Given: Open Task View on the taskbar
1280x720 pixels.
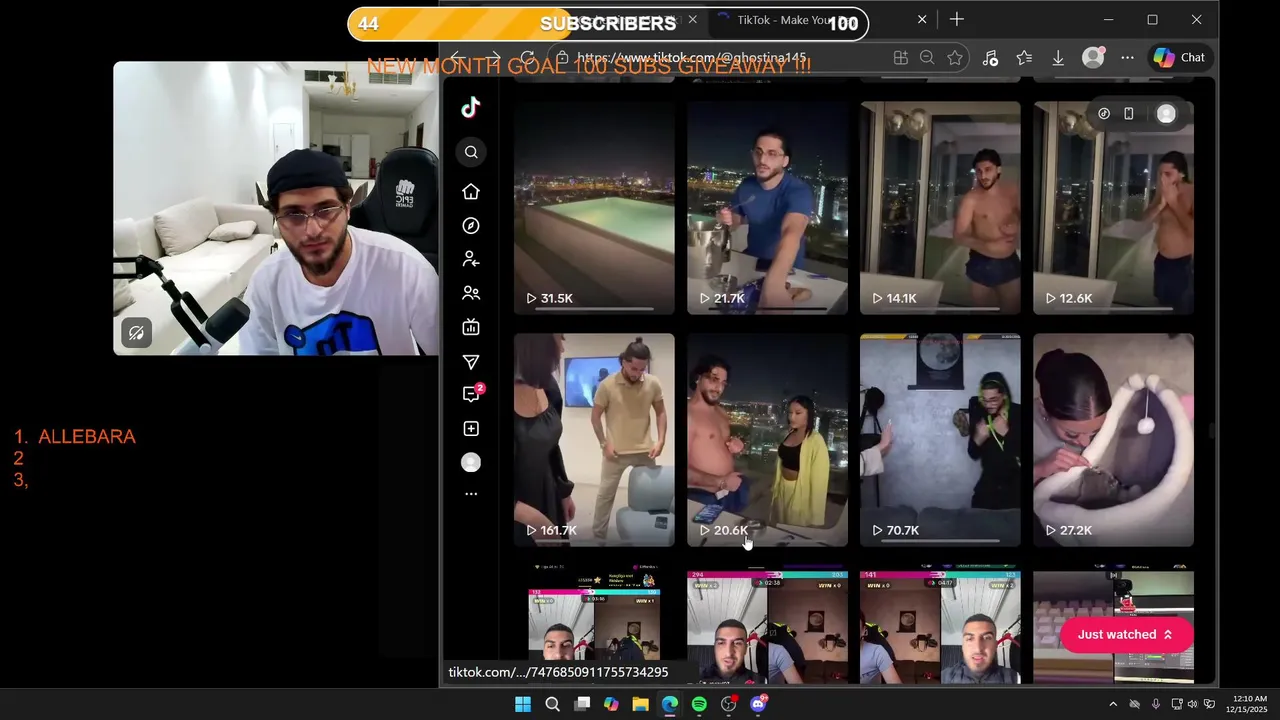Looking at the screenshot, I should pos(582,704).
